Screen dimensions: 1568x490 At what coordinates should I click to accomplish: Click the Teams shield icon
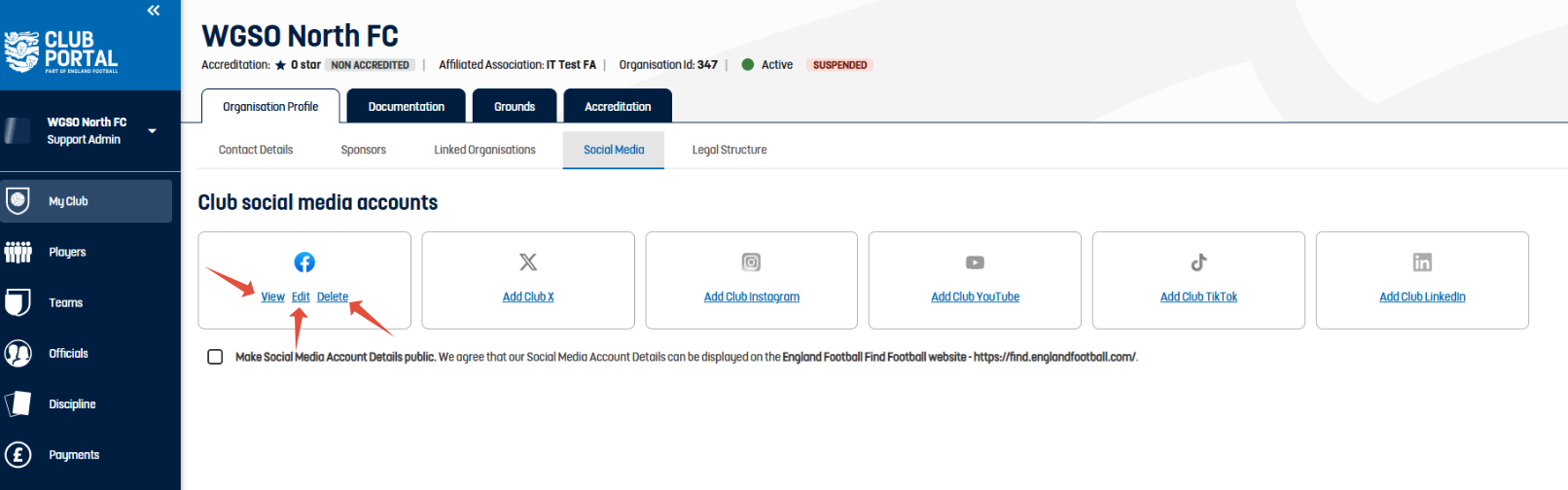(x=18, y=302)
